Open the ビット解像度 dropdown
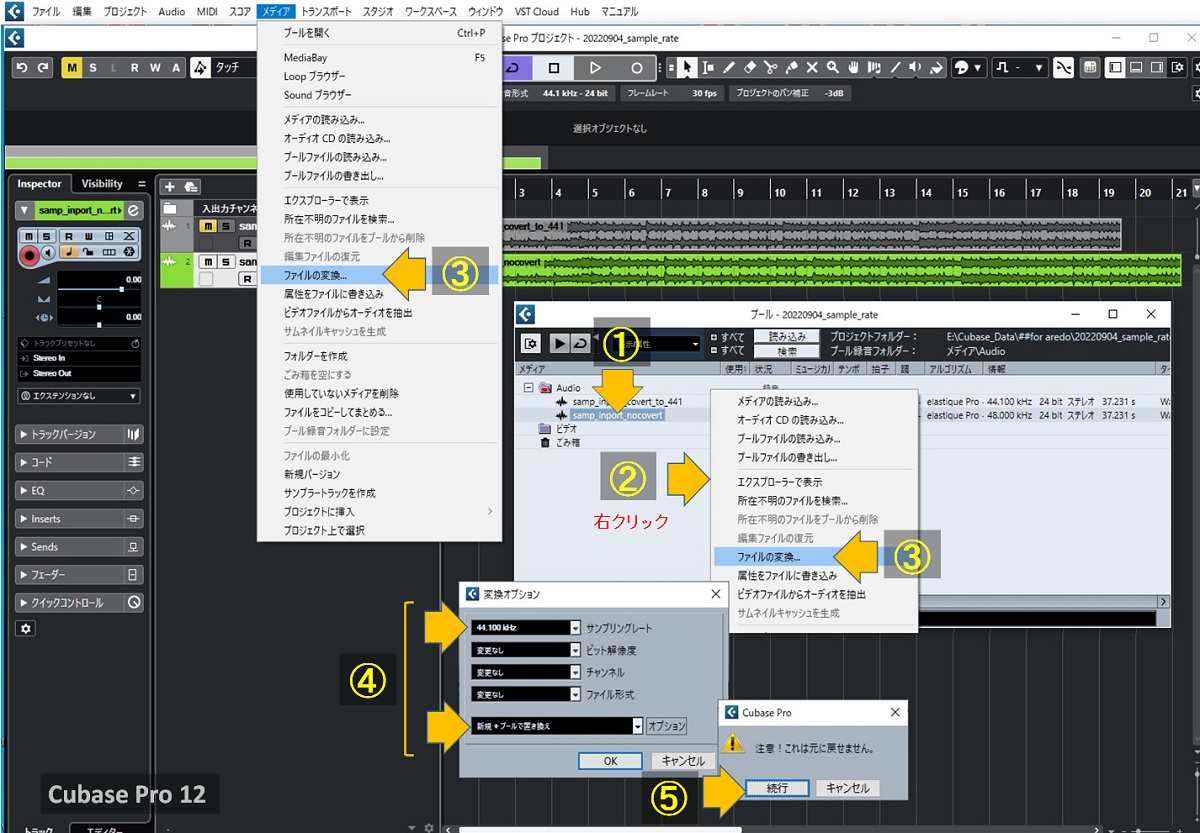 [x=525, y=650]
